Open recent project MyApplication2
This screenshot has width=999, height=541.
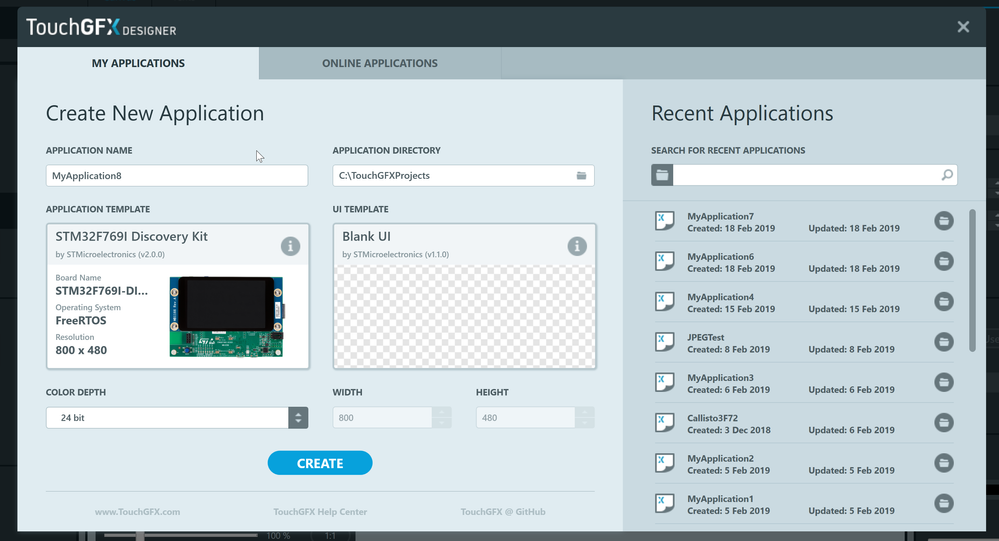804,464
